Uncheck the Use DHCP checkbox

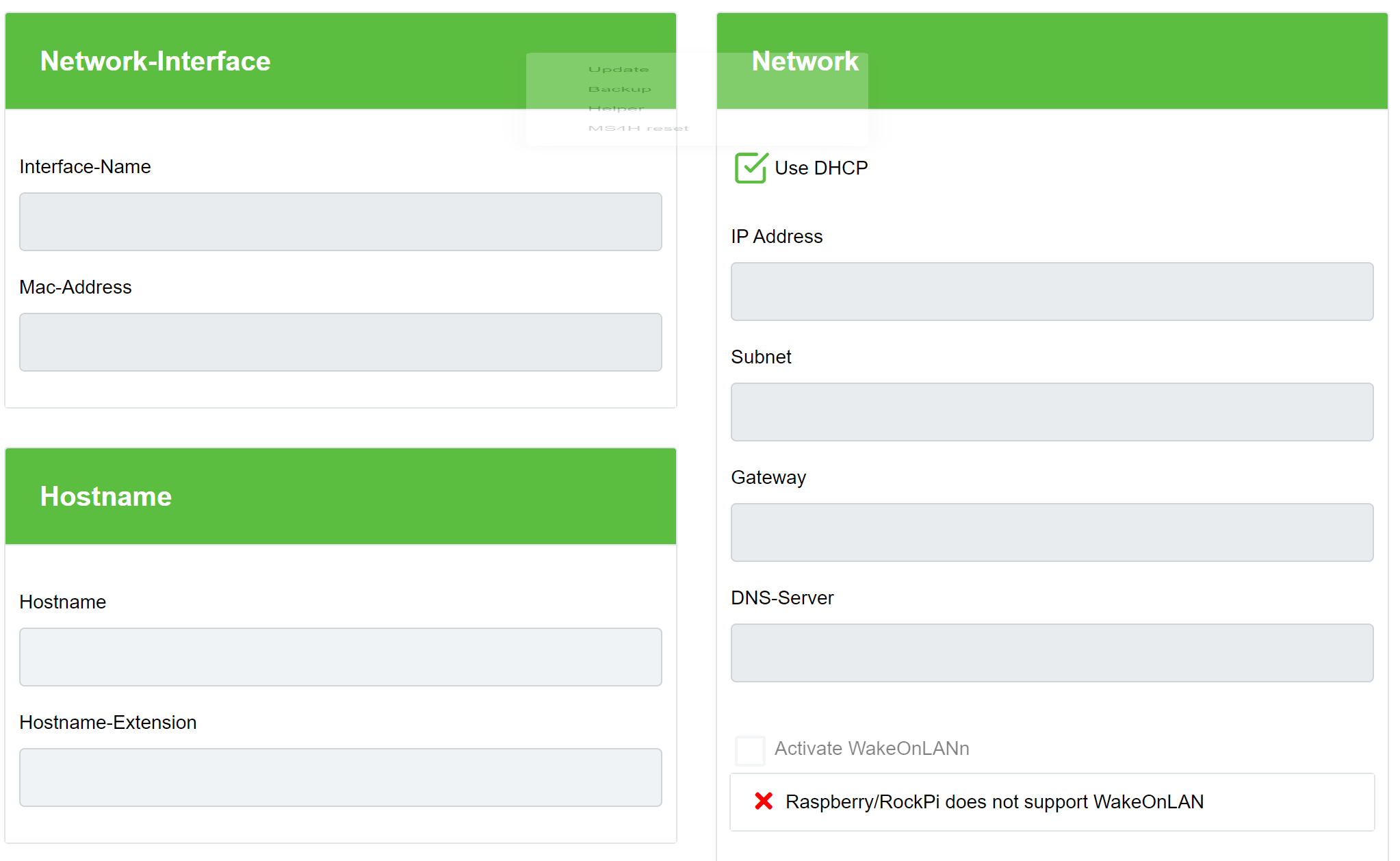751,168
